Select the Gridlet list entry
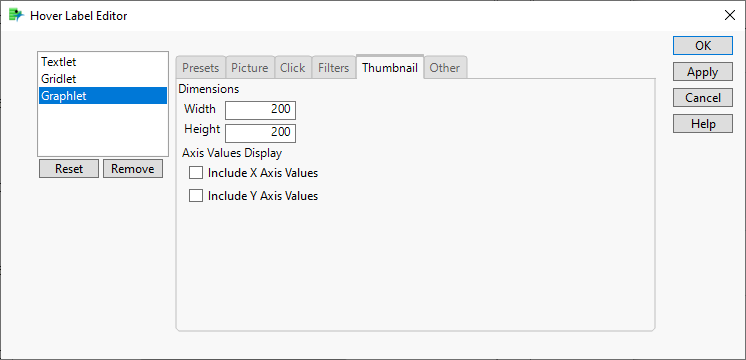The width and height of the screenshot is (746, 360). pyautogui.click(x=103, y=78)
